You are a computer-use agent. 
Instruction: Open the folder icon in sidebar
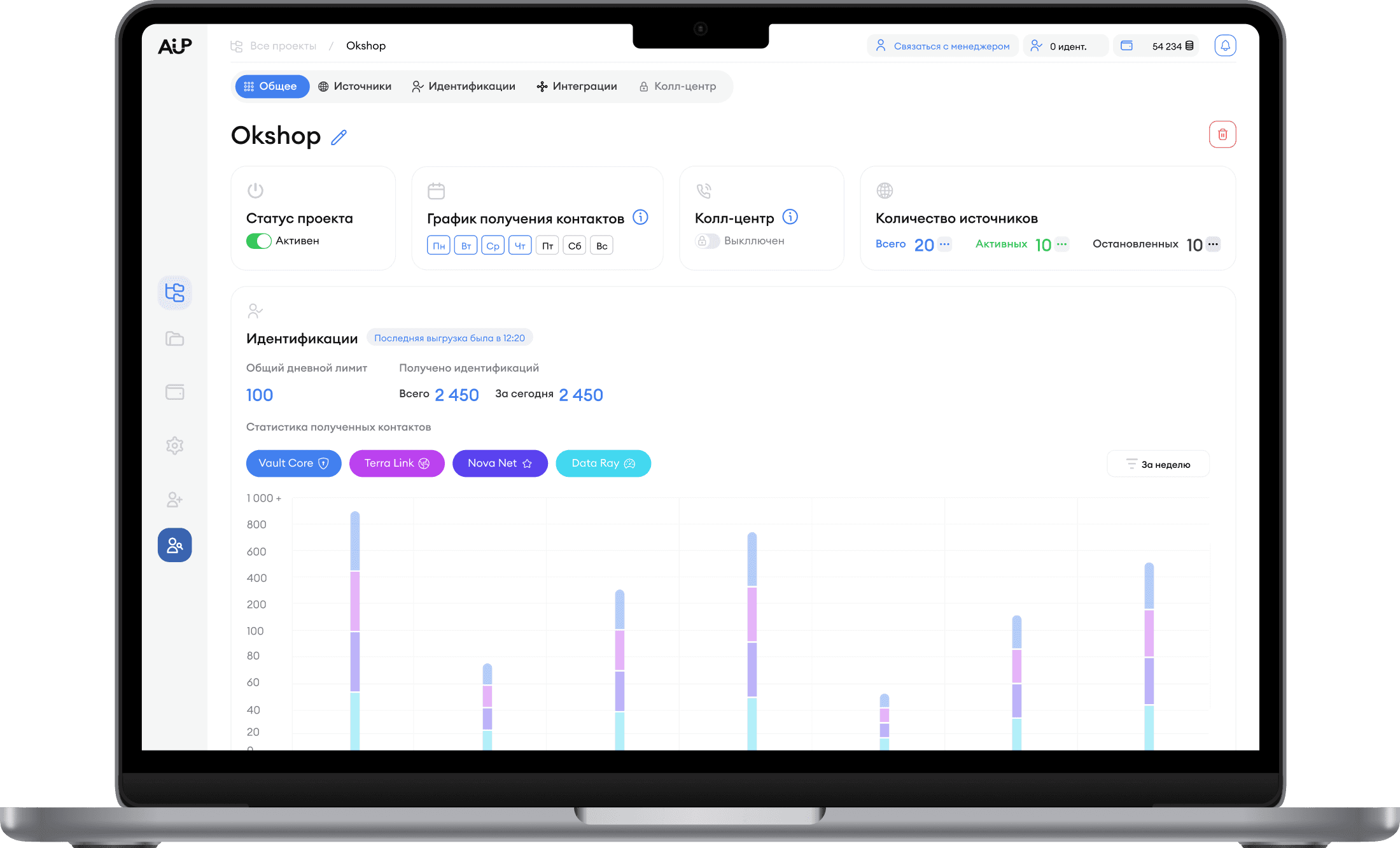(x=175, y=339)
